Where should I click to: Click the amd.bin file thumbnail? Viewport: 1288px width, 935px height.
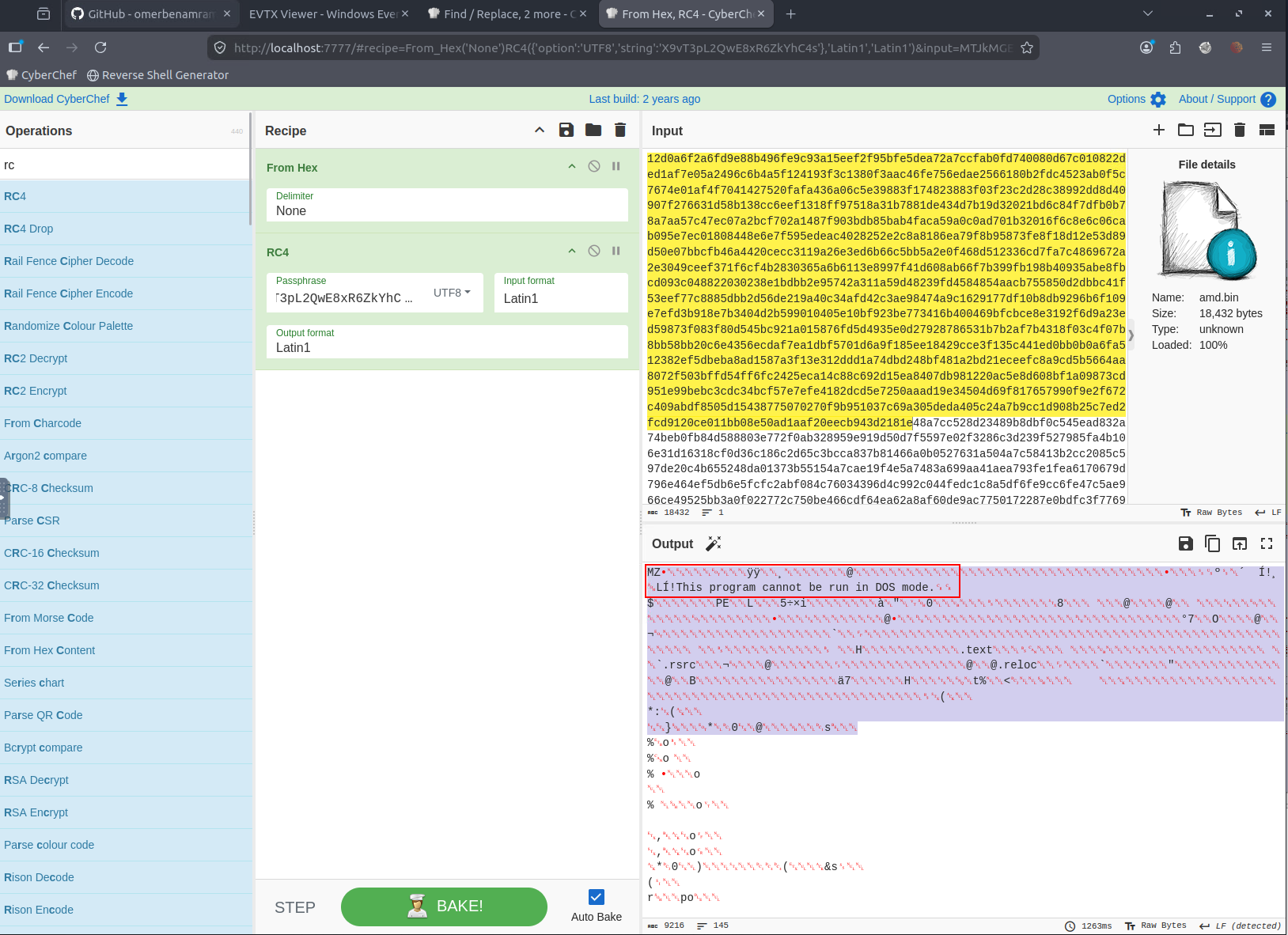tap(1207, 231)
